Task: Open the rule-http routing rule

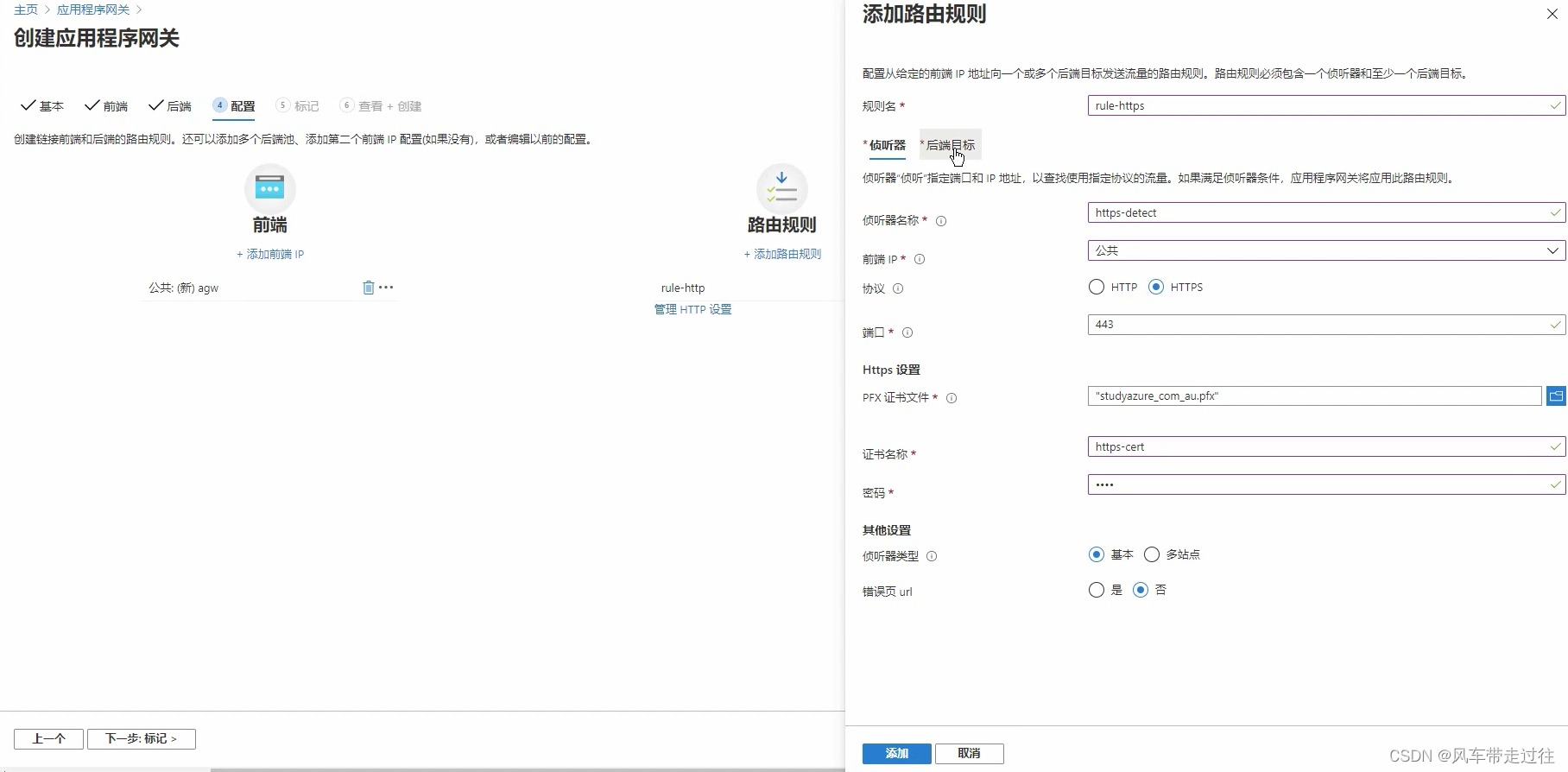Action: [683, 288]
